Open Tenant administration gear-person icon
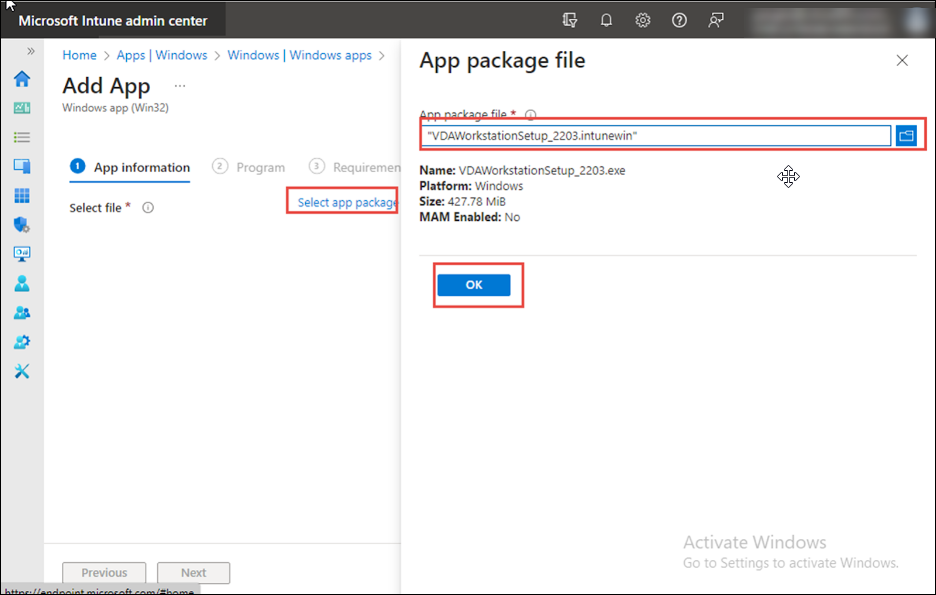Image resolution: width=936 pixels, height=595 pixels. (x=22, y=341)
